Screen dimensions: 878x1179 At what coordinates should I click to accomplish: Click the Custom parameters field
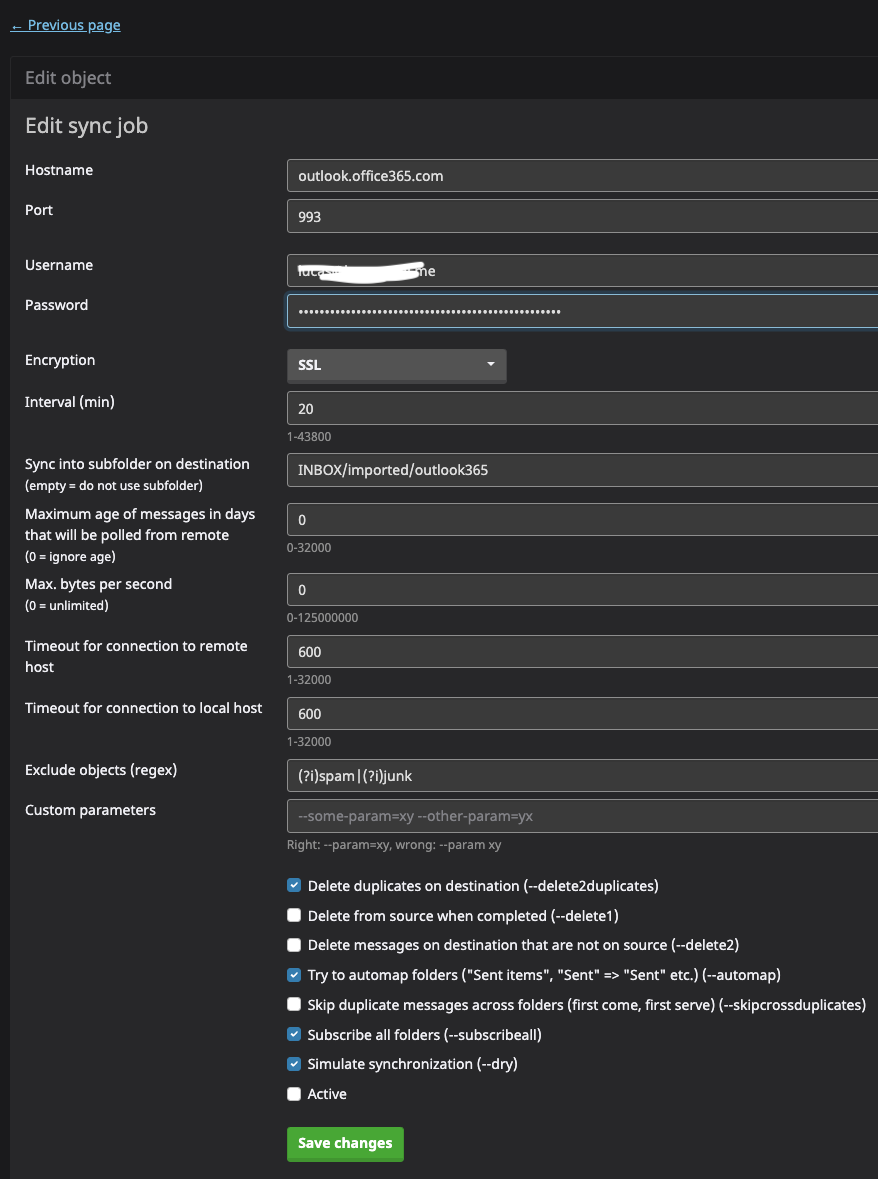[x=580, y=816]
